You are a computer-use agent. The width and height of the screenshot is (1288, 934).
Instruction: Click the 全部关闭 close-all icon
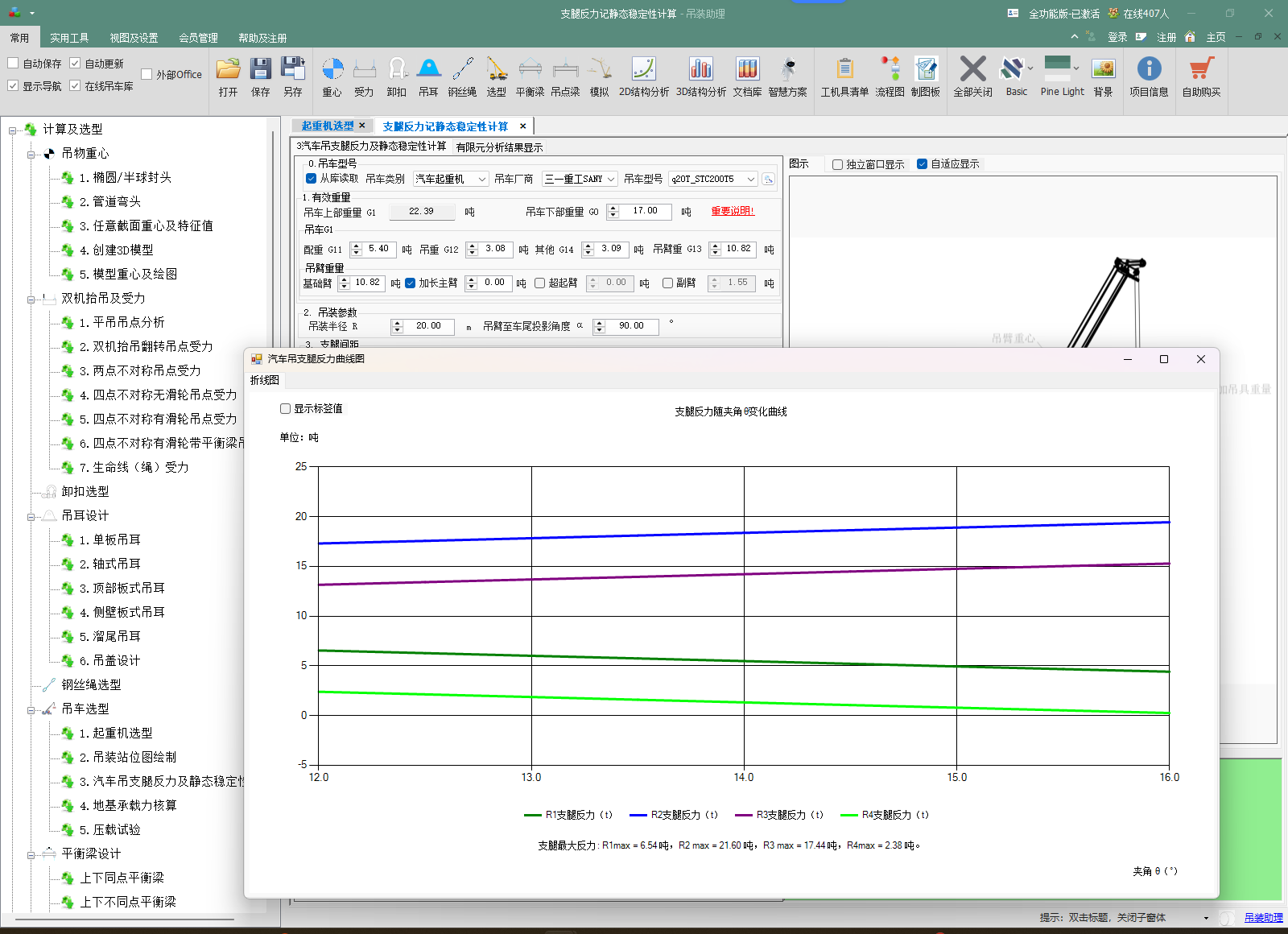coord(972,77)
